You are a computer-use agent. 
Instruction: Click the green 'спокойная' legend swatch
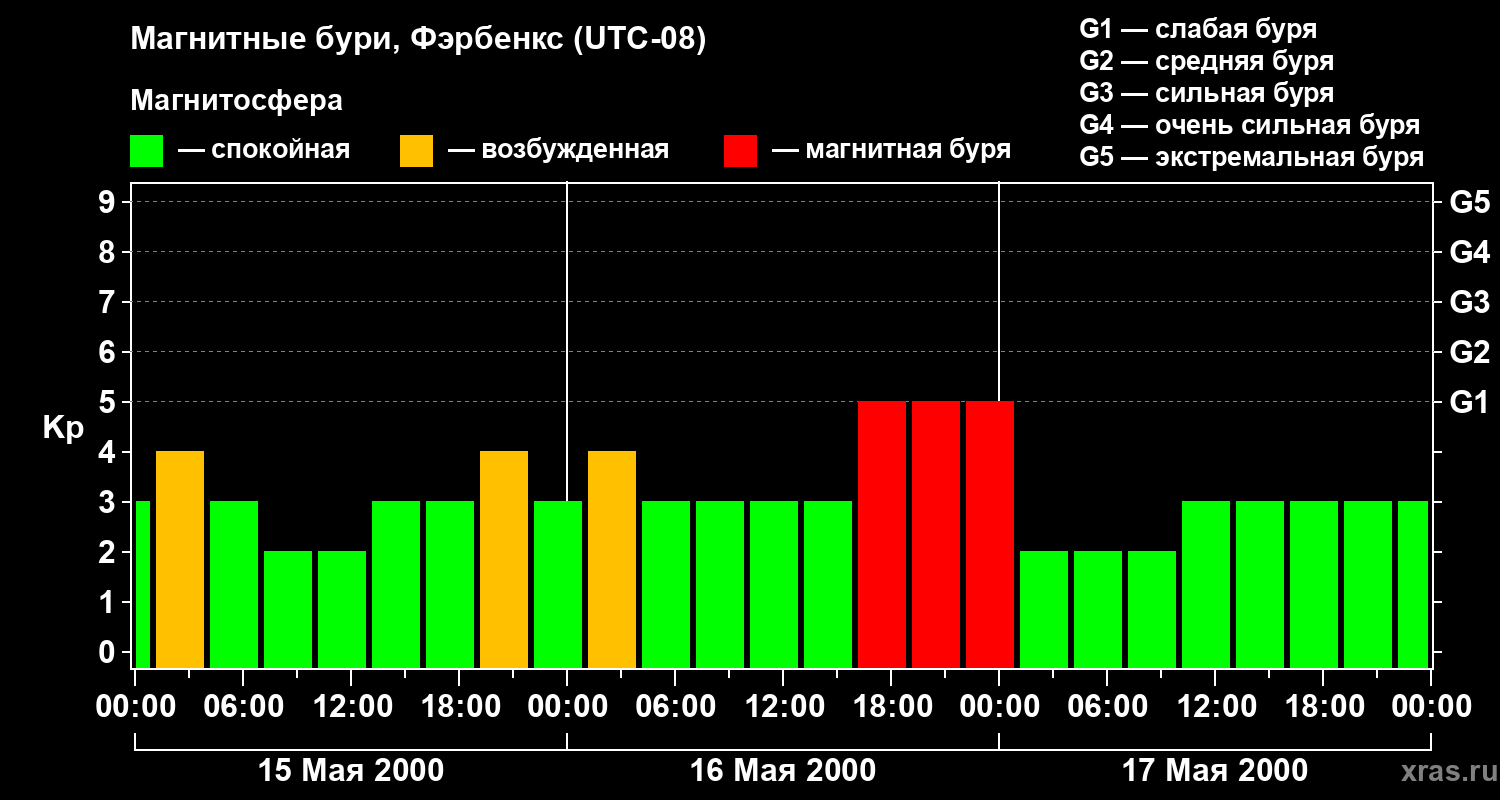pos(146,151)
